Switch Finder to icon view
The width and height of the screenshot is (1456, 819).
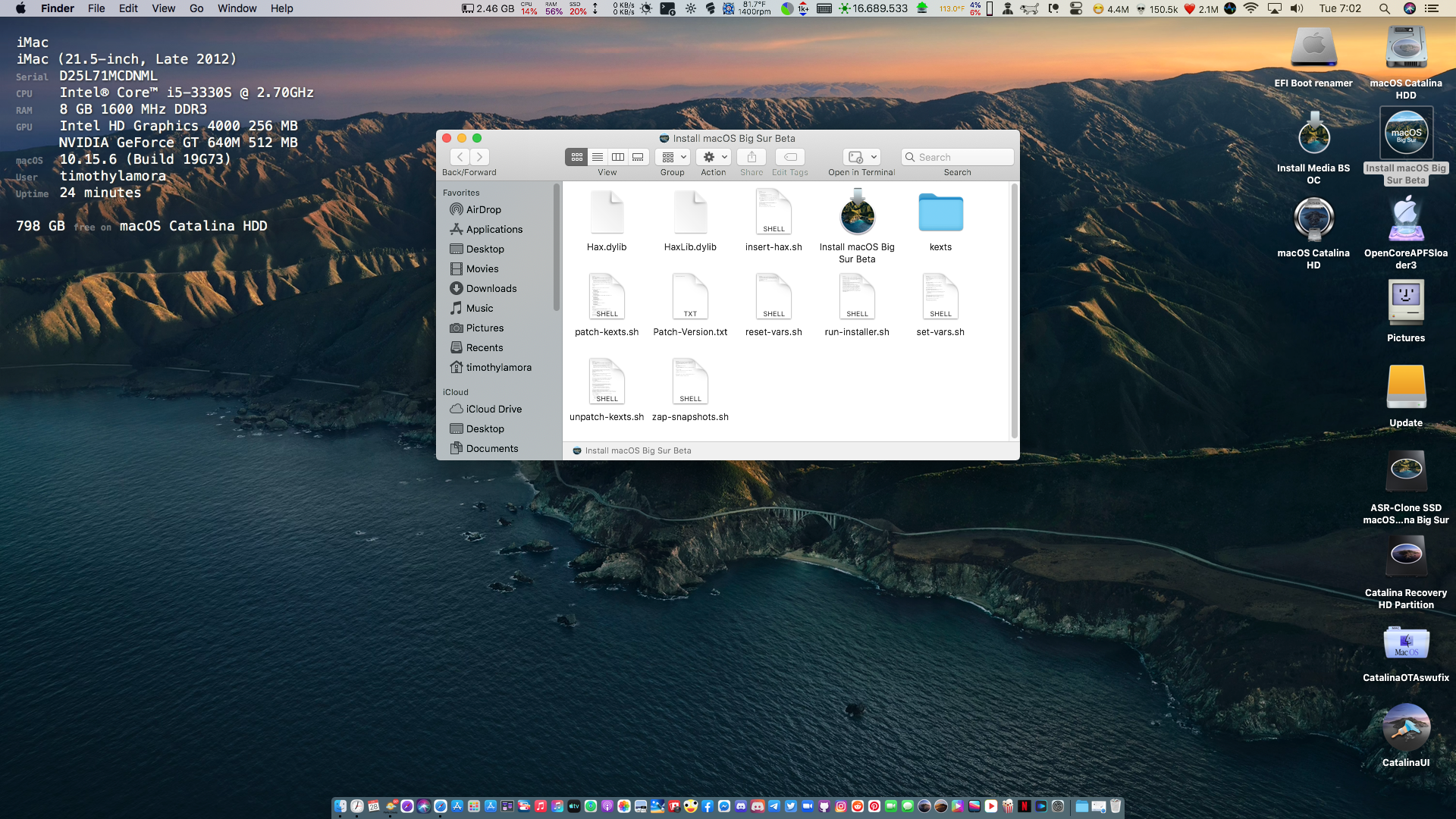point(576,157)
